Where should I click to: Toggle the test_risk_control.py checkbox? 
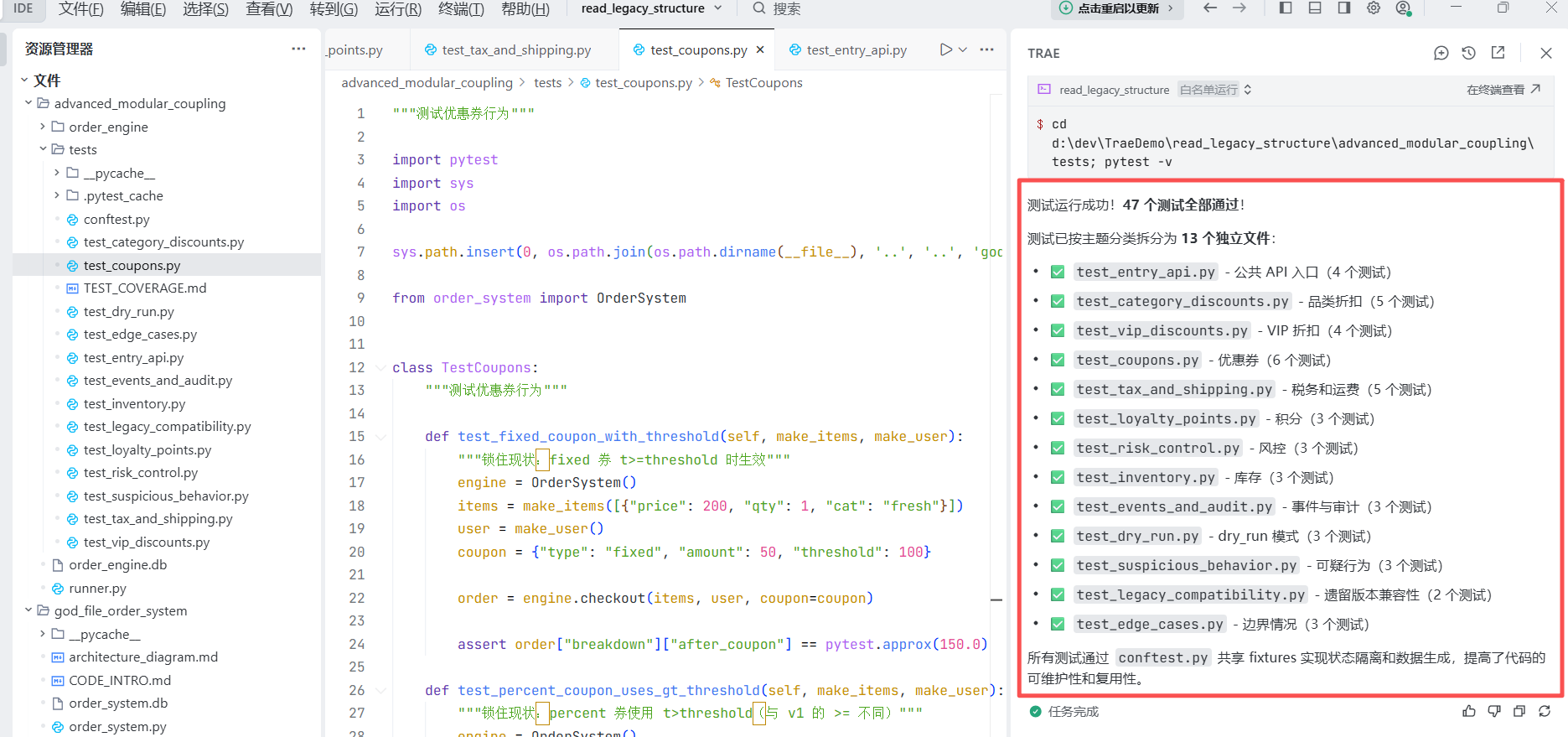click(x=1058, y=448)
